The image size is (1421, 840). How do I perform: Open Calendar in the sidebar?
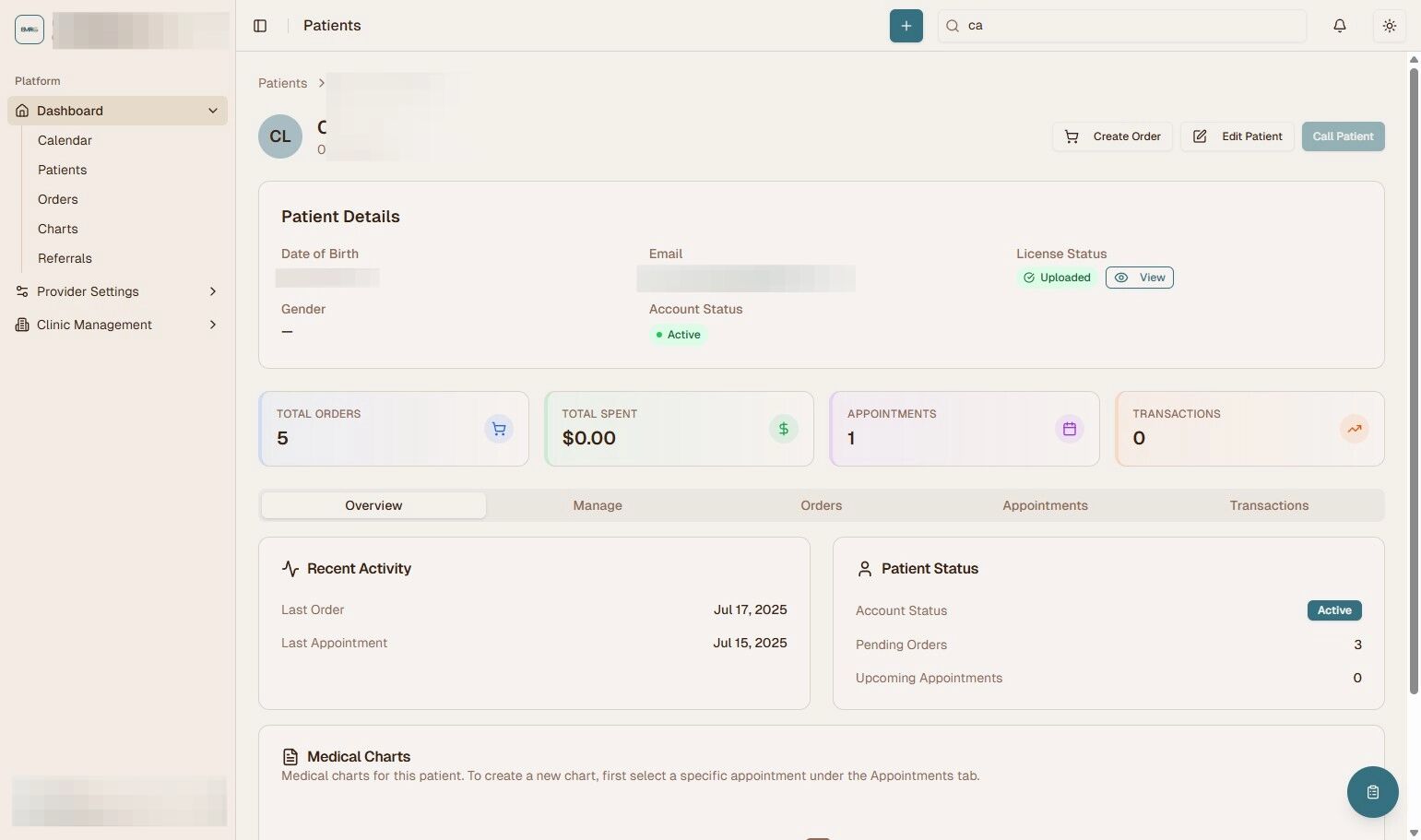click(x=65, y=140)
